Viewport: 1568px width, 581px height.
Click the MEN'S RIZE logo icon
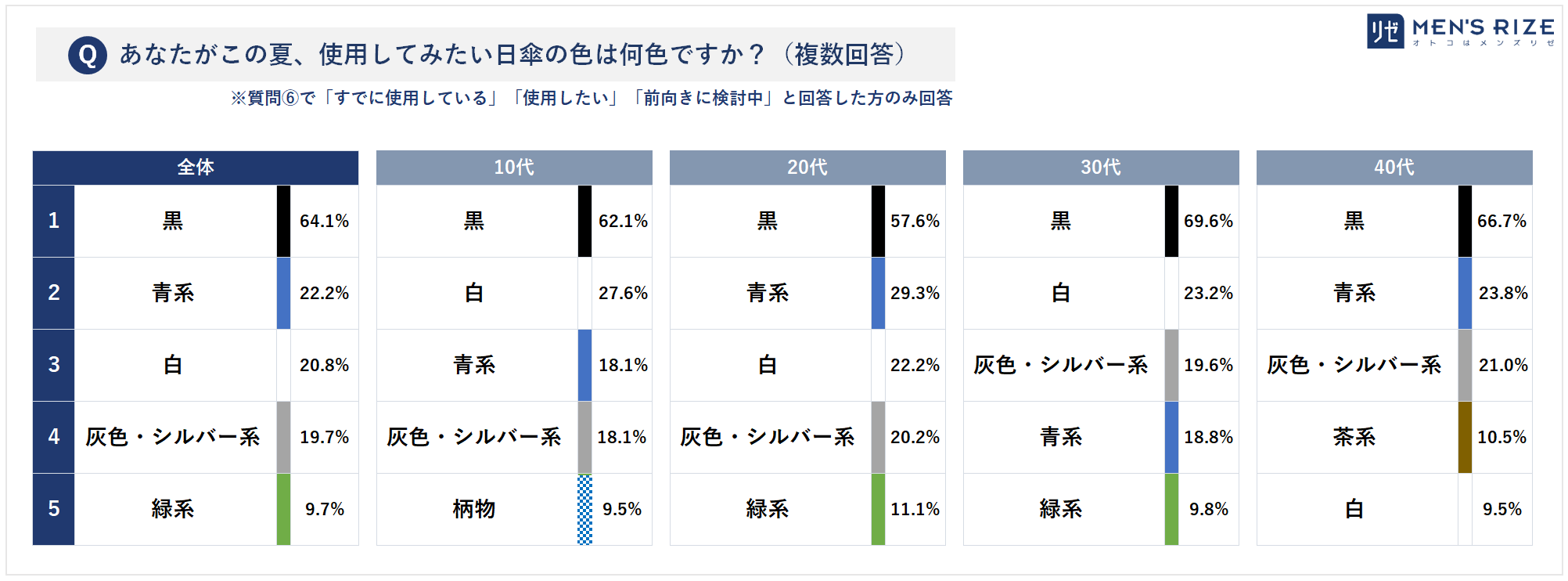point(1385,31)
